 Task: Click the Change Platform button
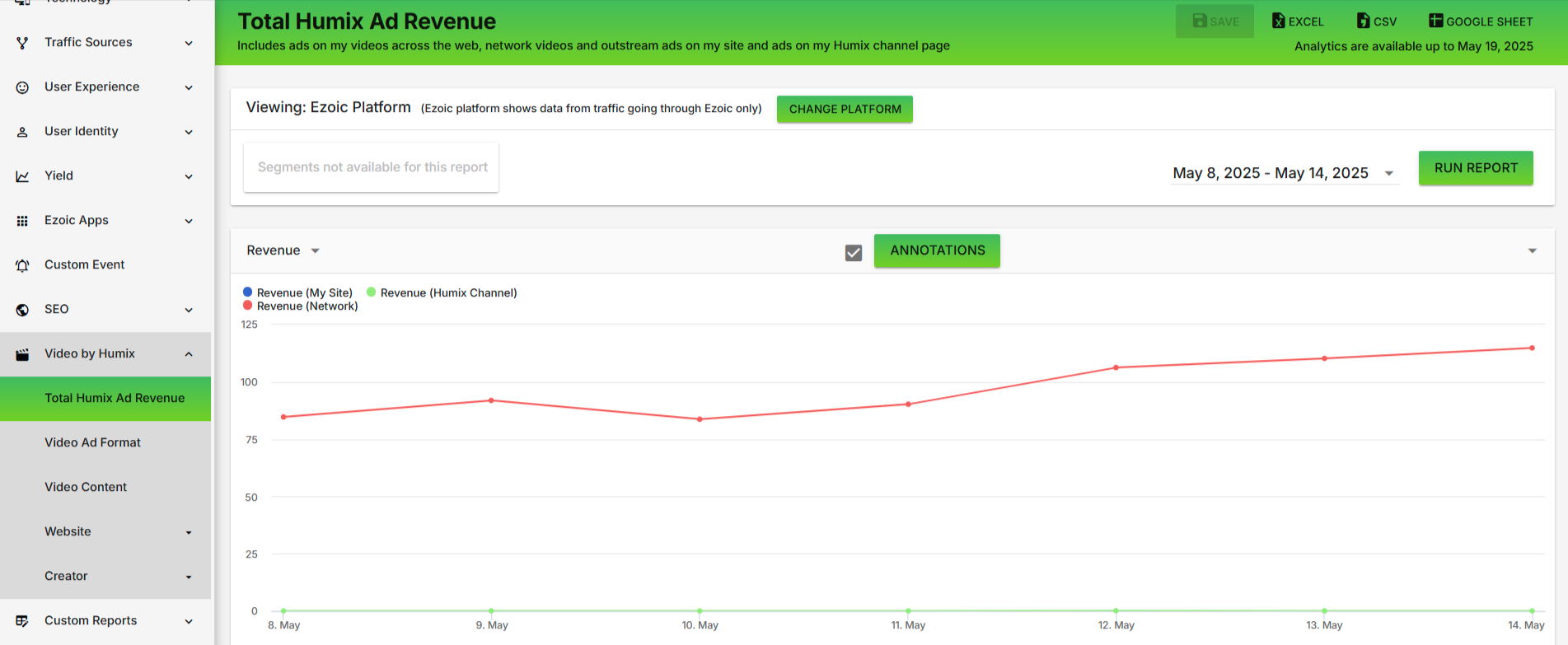point(845,109)
